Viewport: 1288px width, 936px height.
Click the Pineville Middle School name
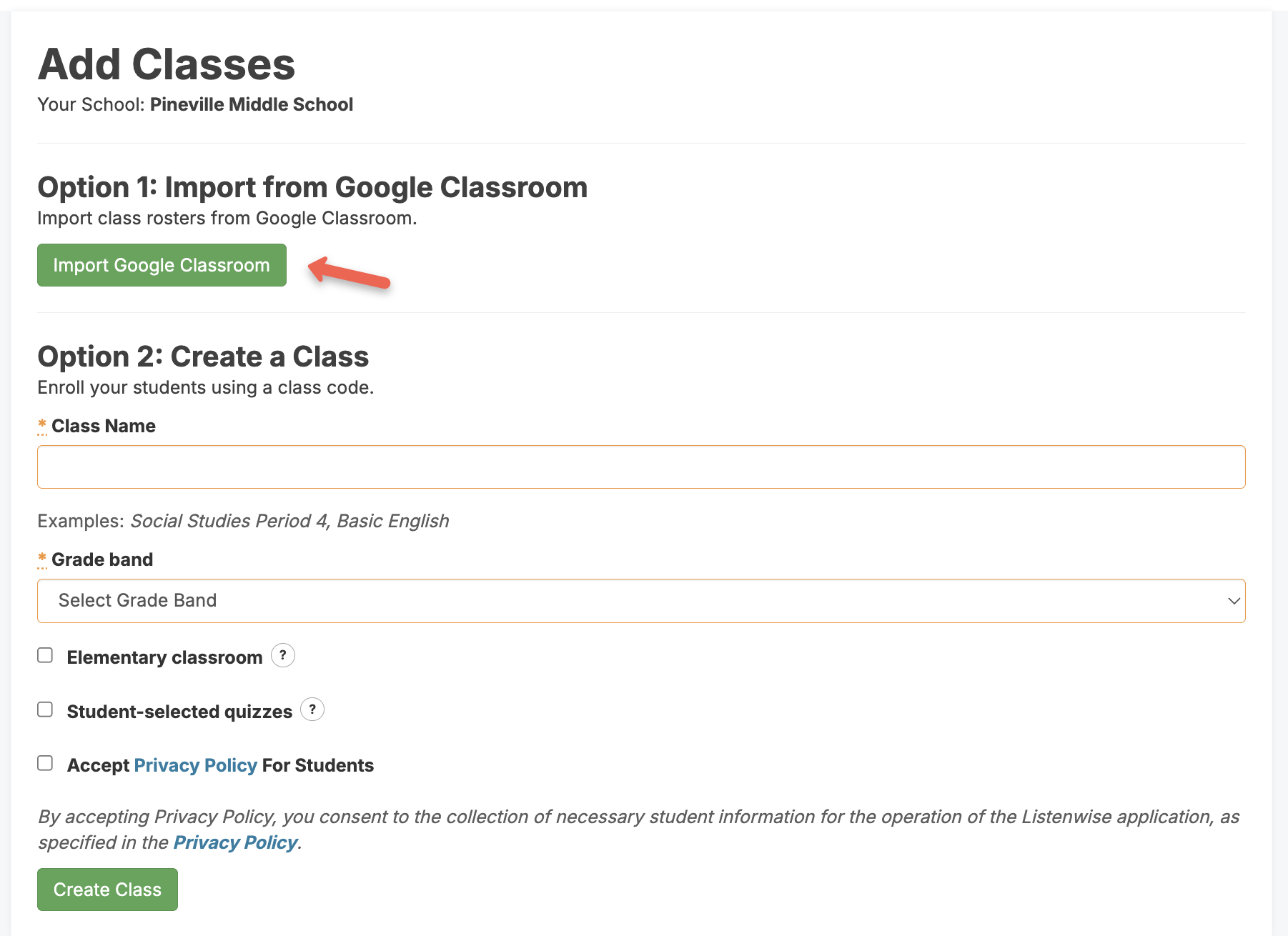click(252, 104)
